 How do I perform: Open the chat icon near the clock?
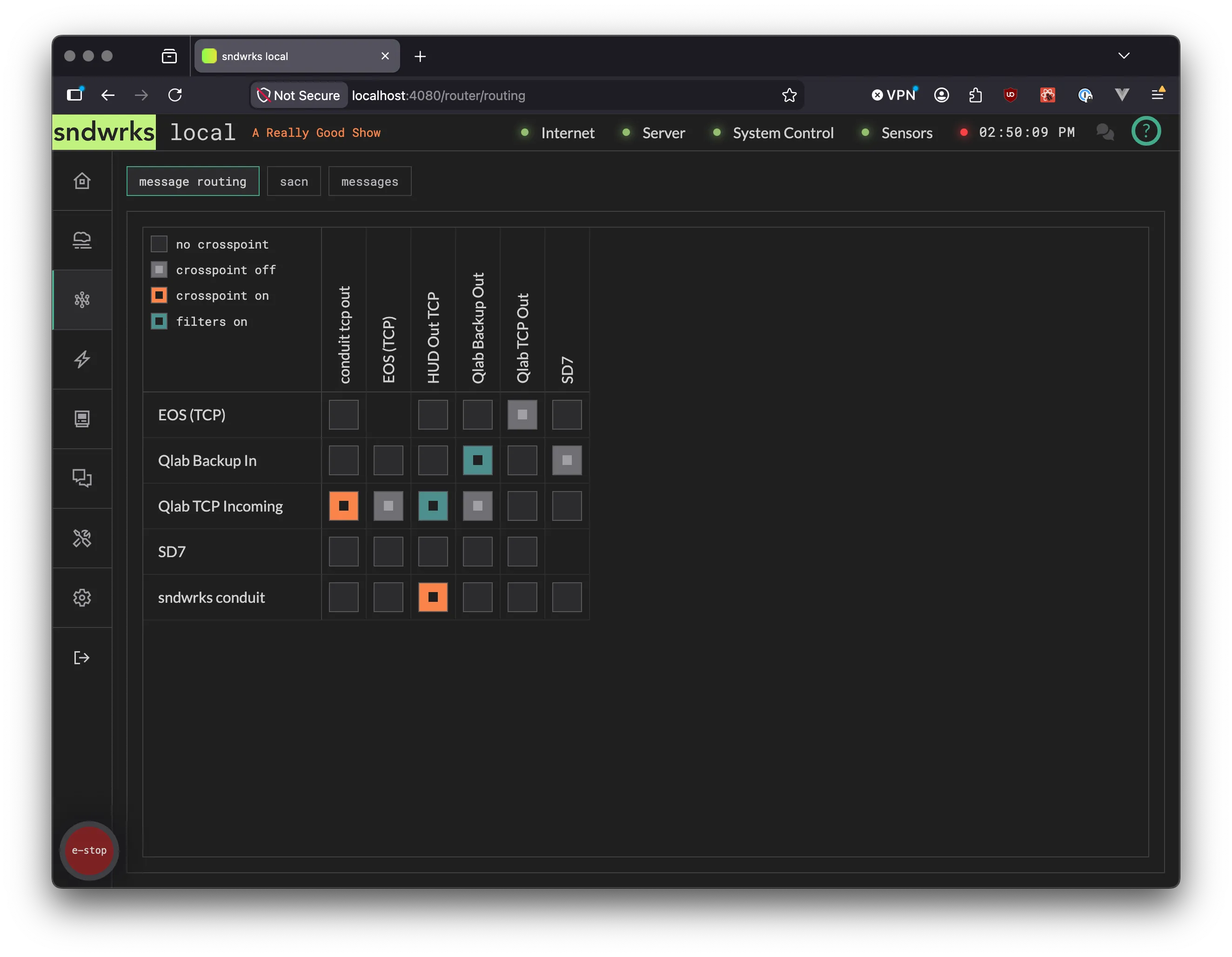(x=1105, y=132)
